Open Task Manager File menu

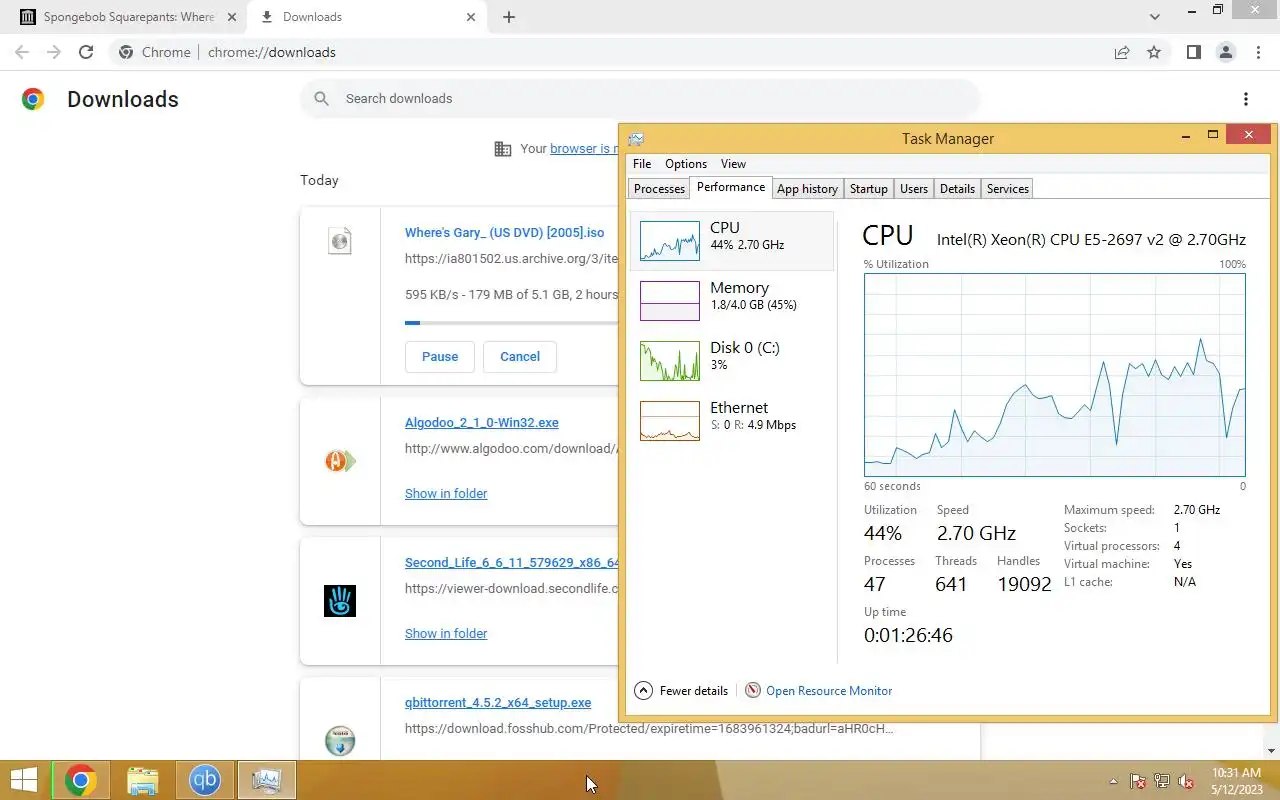[x=642, y=164]
